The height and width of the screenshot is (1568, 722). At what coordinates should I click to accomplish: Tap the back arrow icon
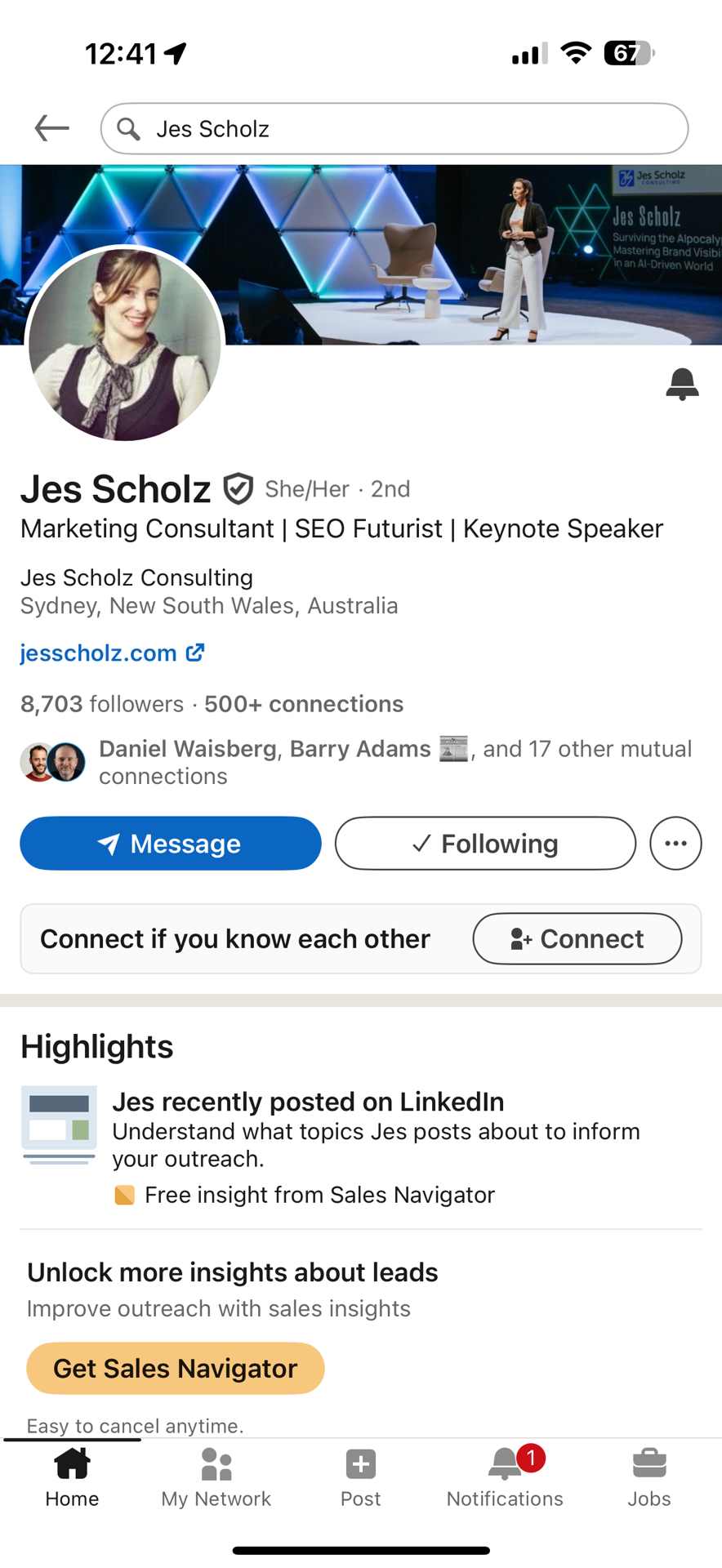click(x=51, y=128)
